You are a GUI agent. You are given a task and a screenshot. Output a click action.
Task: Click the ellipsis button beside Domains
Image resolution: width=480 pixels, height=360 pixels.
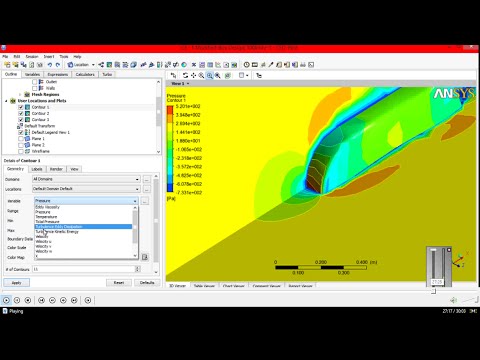(147, 179)
